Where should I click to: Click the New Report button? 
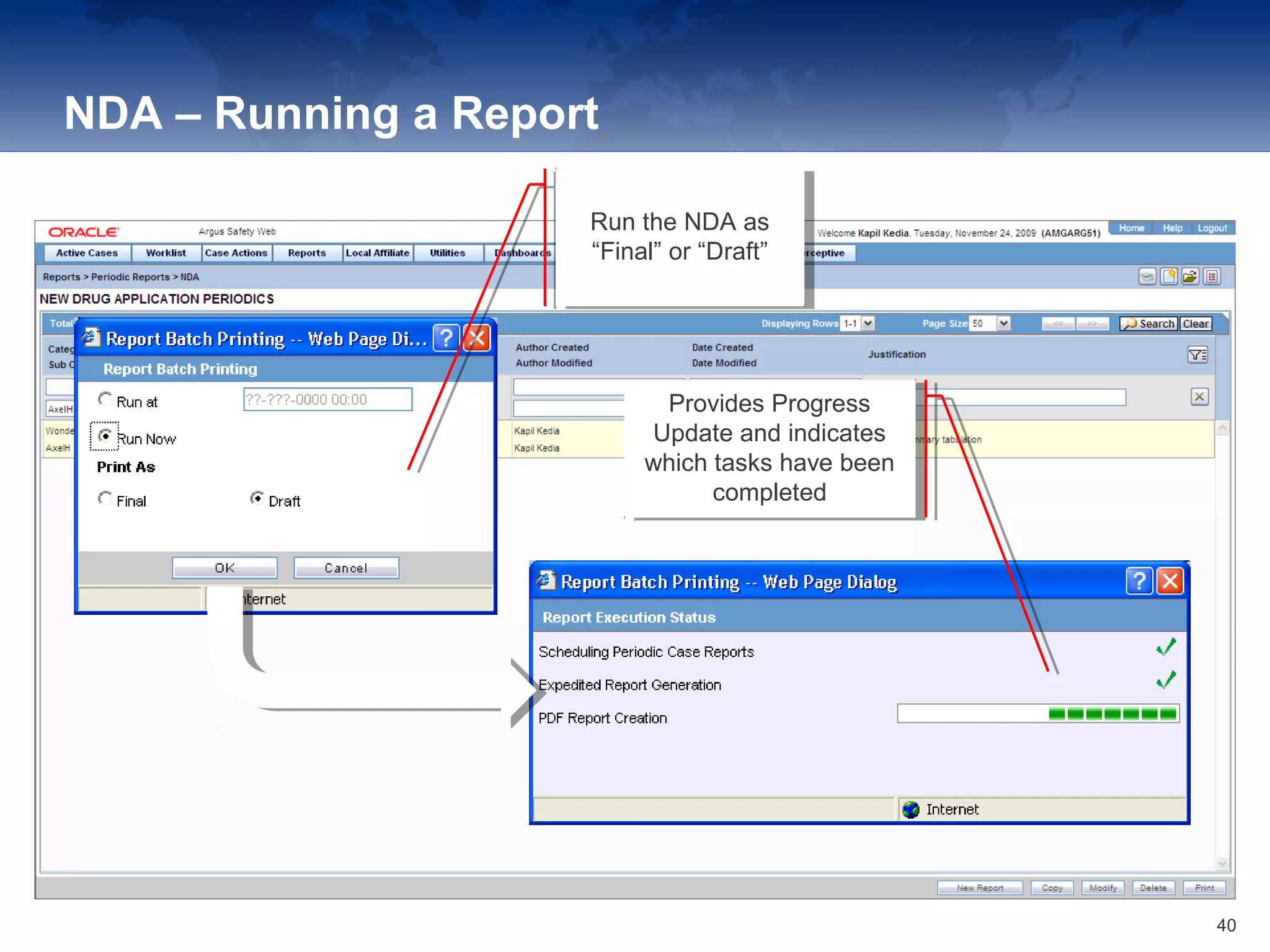(x=980, y=888)
